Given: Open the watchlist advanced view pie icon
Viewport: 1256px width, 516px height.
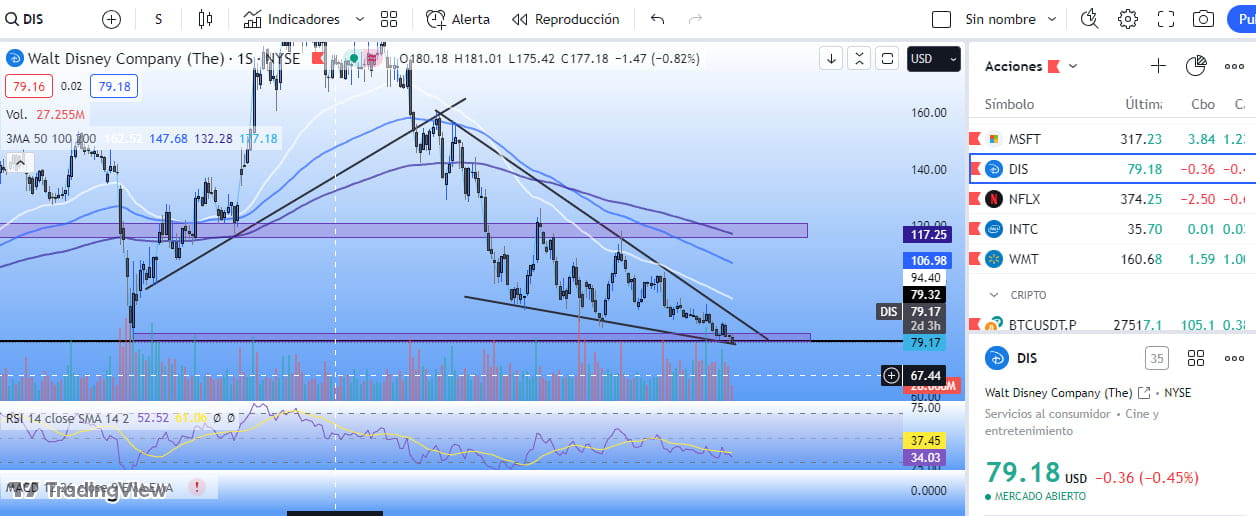Looking at the screenshot, I should coord(1196,66).
